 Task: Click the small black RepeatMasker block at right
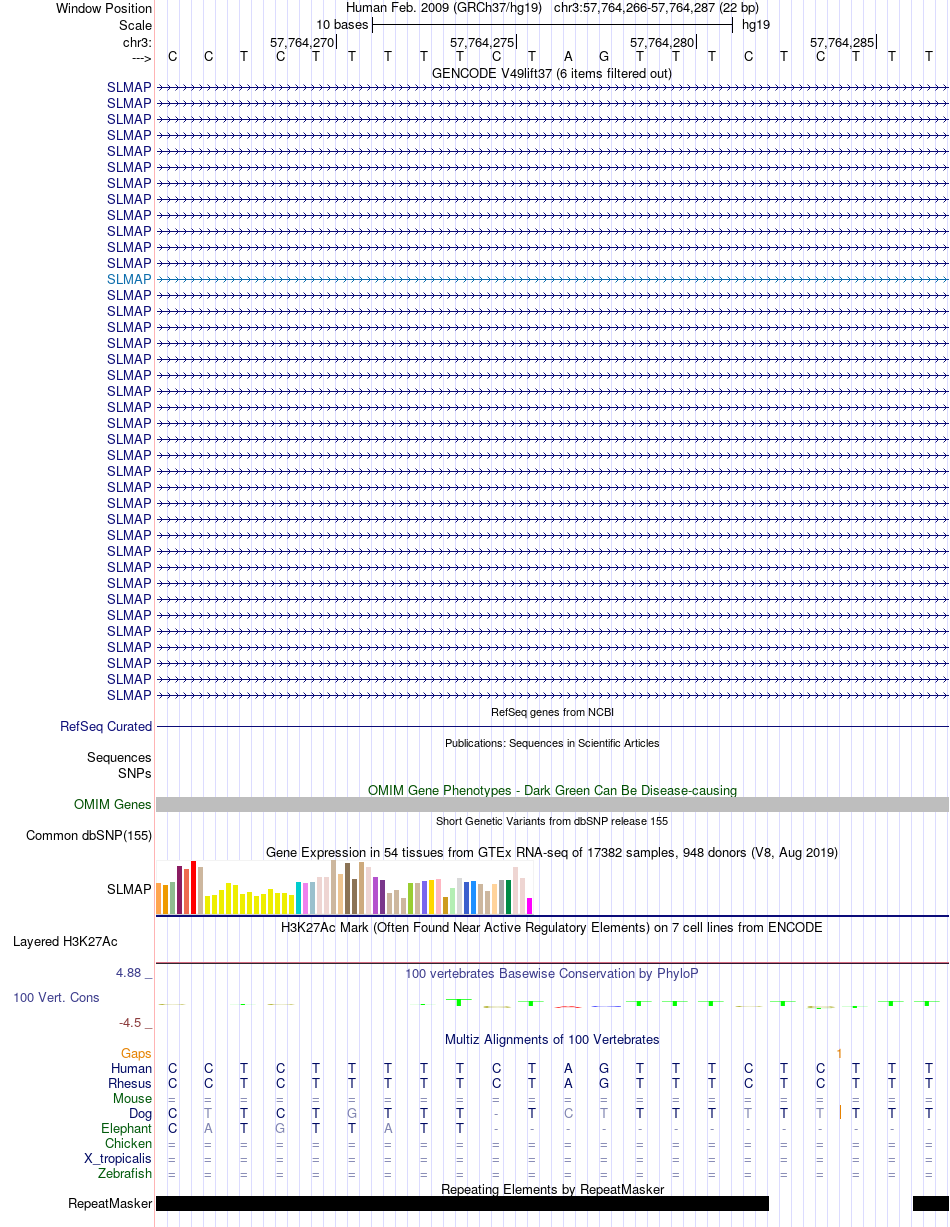(931, 1204)
